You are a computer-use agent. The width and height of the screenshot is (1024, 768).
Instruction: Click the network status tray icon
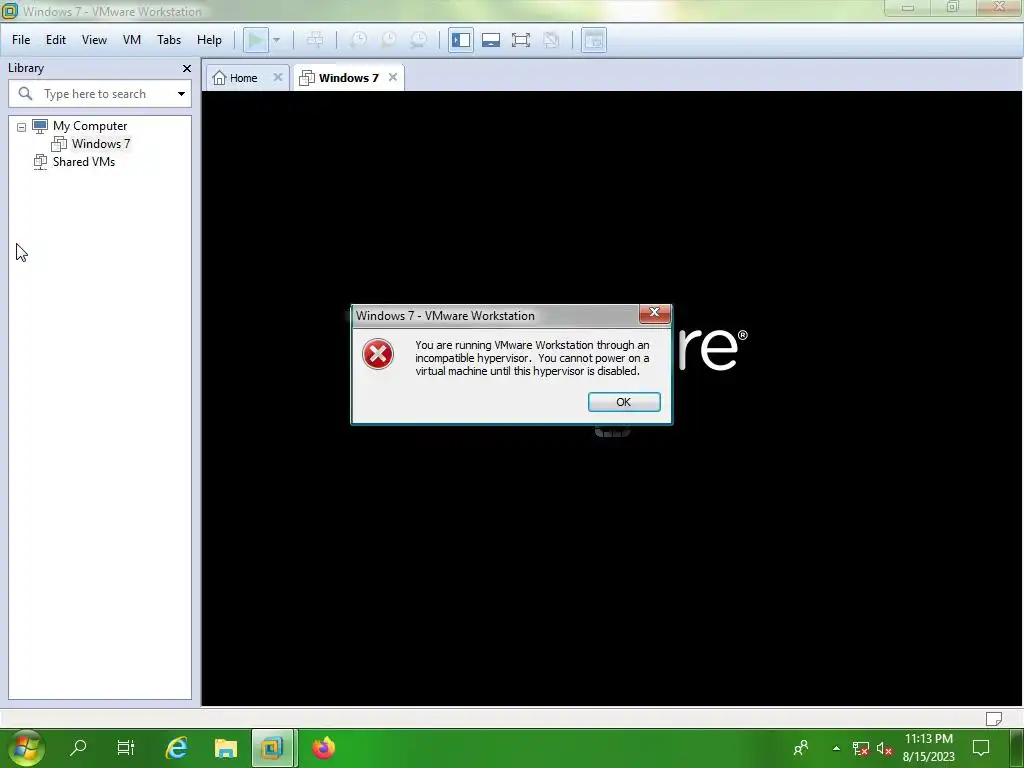click(861, 748)
